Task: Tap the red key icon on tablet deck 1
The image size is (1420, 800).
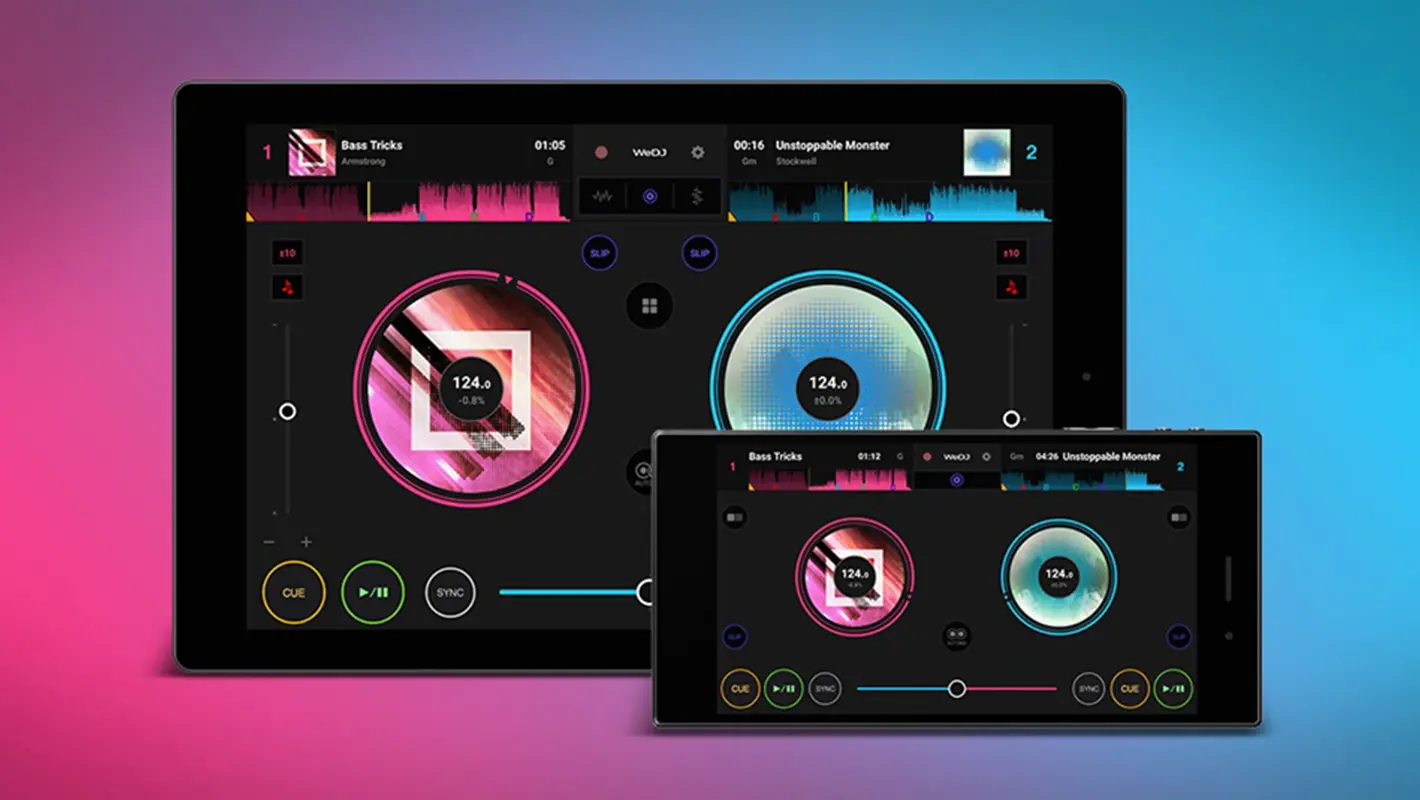Action: click(x=288, y=288)
